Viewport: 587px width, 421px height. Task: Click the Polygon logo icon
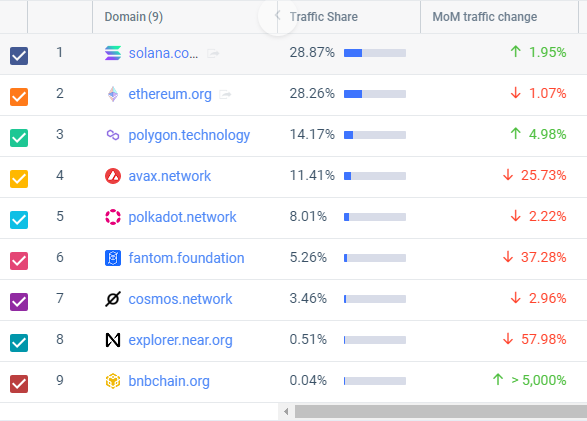113,135
